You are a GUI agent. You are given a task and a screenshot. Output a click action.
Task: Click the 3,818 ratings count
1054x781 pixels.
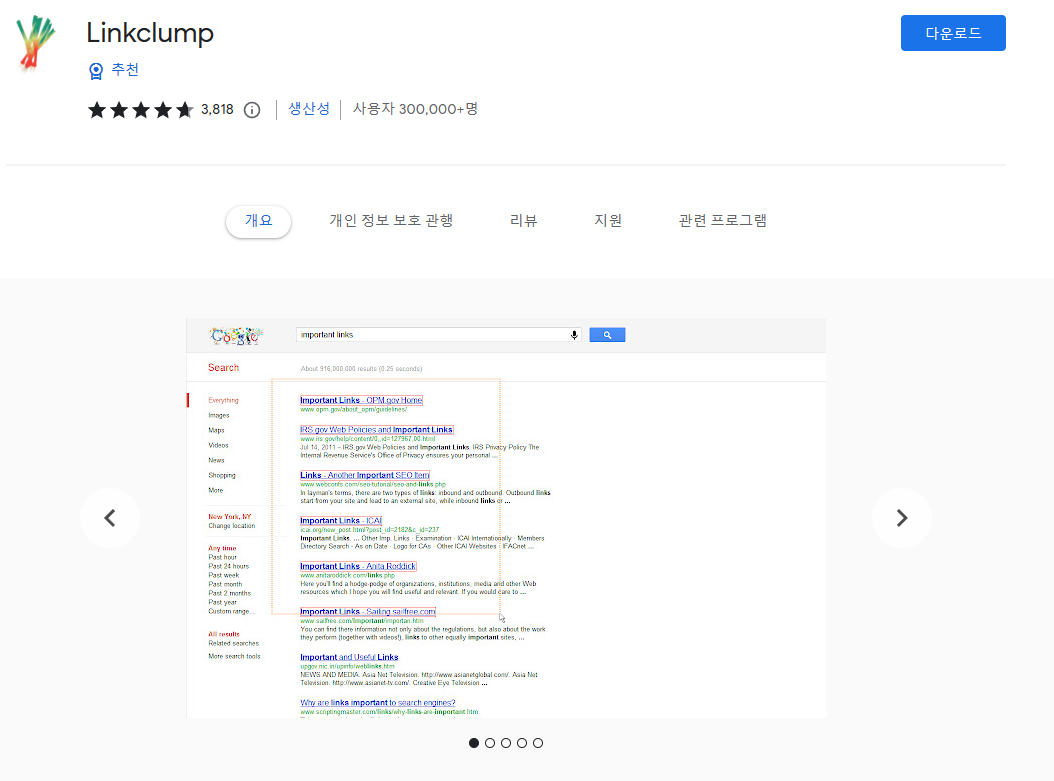[x=217, y=110]
